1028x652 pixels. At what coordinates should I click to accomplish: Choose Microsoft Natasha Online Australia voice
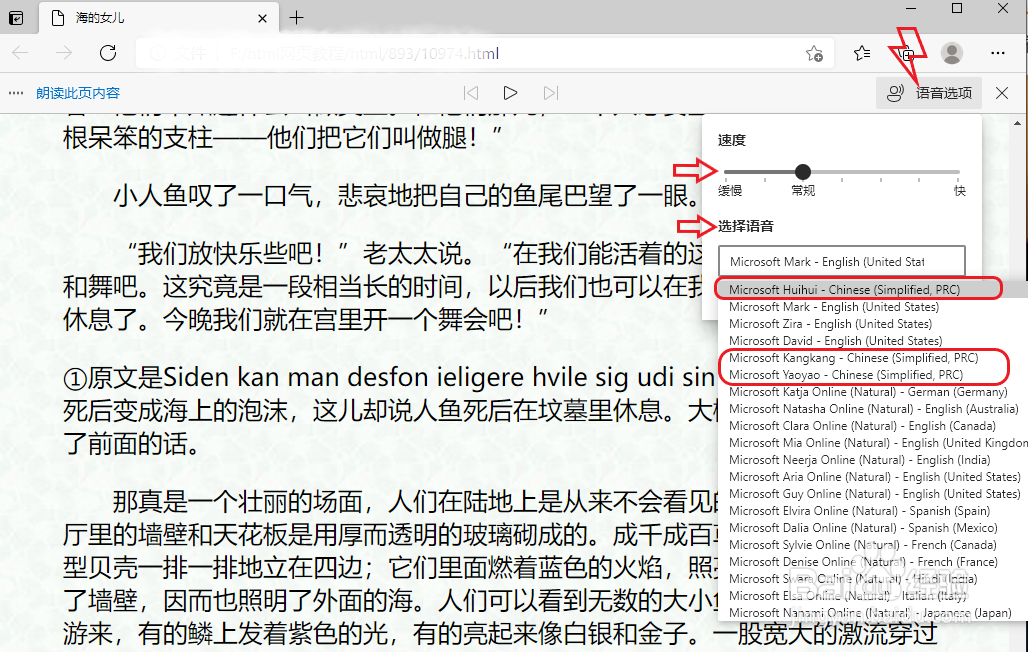coord(871,409)
